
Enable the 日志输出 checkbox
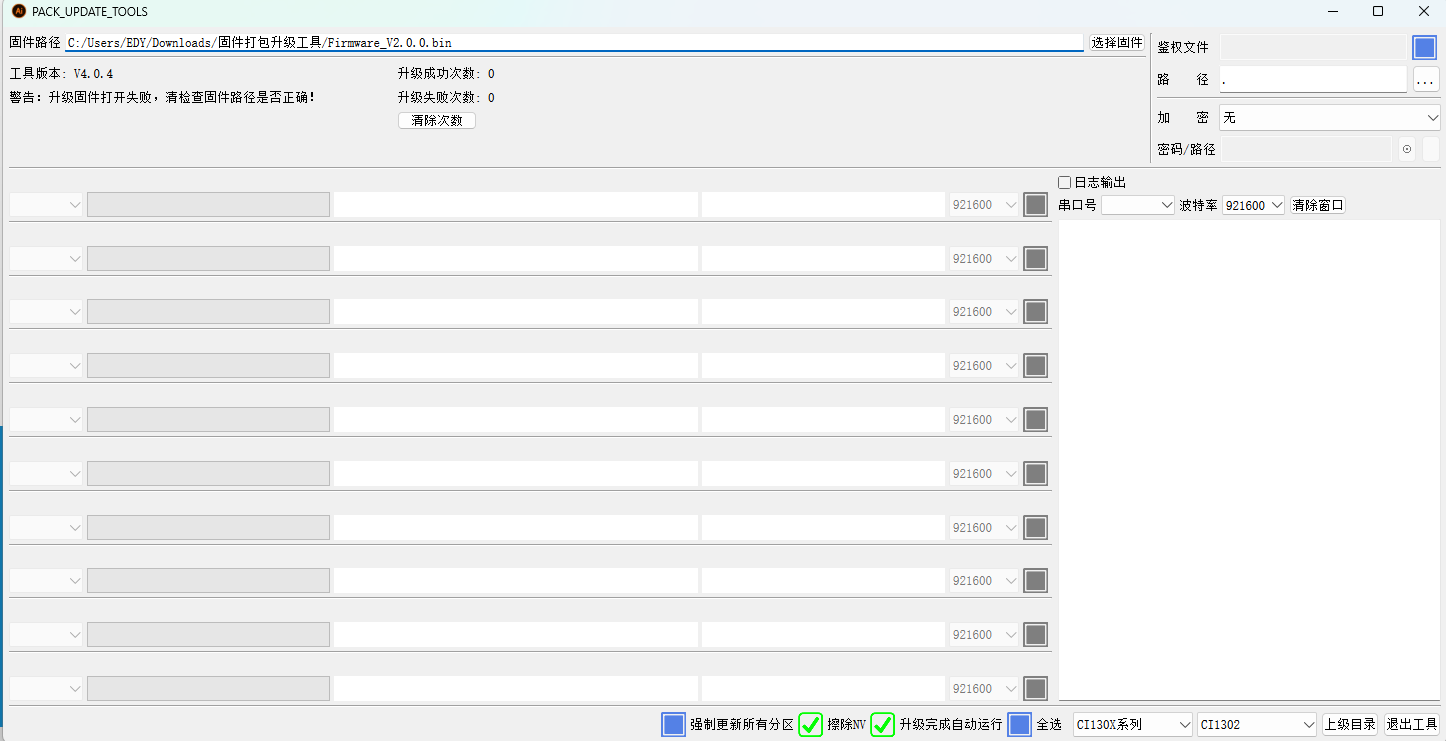point(1064,182)
